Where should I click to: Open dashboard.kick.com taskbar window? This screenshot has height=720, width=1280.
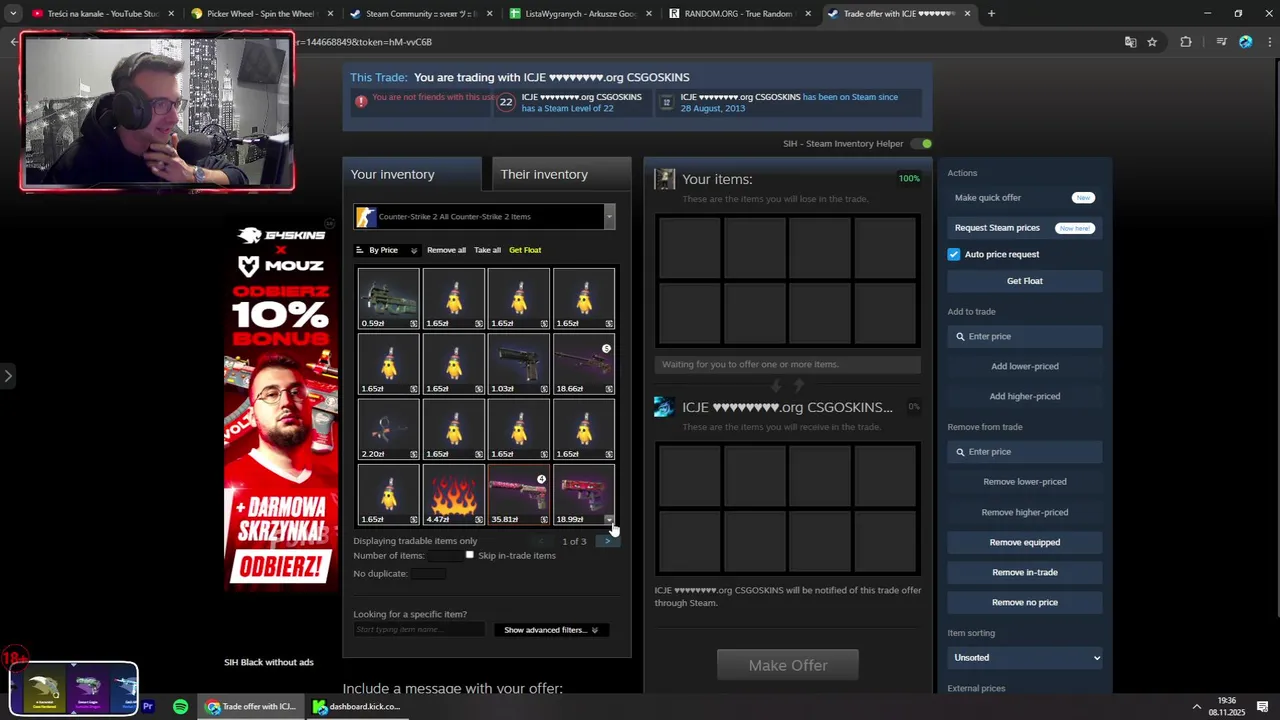[x=358, y=707]
